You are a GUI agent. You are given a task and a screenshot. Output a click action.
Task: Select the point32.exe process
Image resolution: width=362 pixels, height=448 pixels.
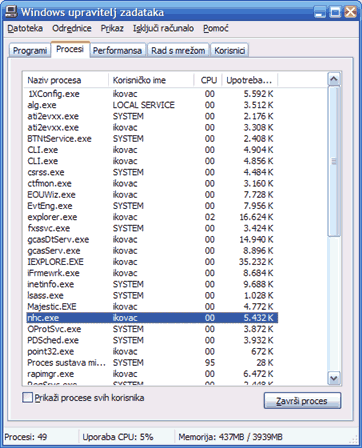[x=151, y=352]
